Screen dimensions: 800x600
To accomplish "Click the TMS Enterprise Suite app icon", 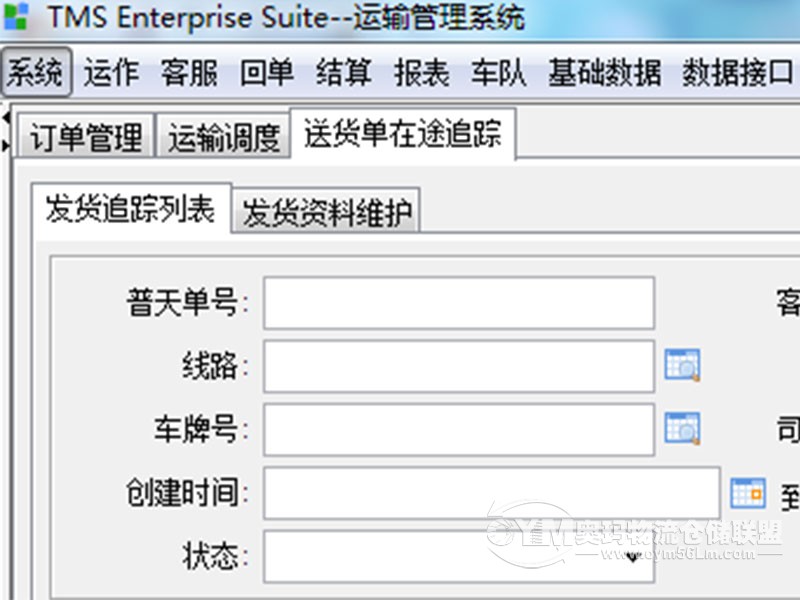I will click(15, 16).
